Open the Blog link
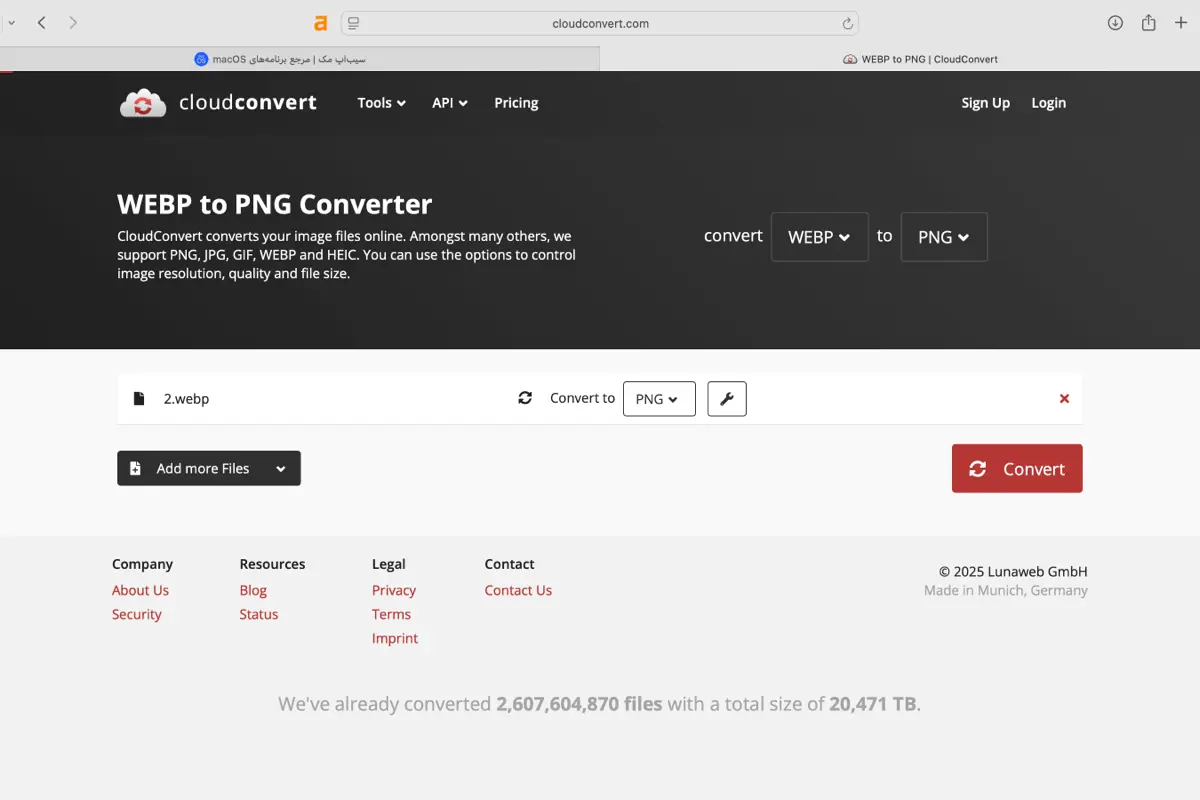 pyautogui.click(x=253, y=590)
